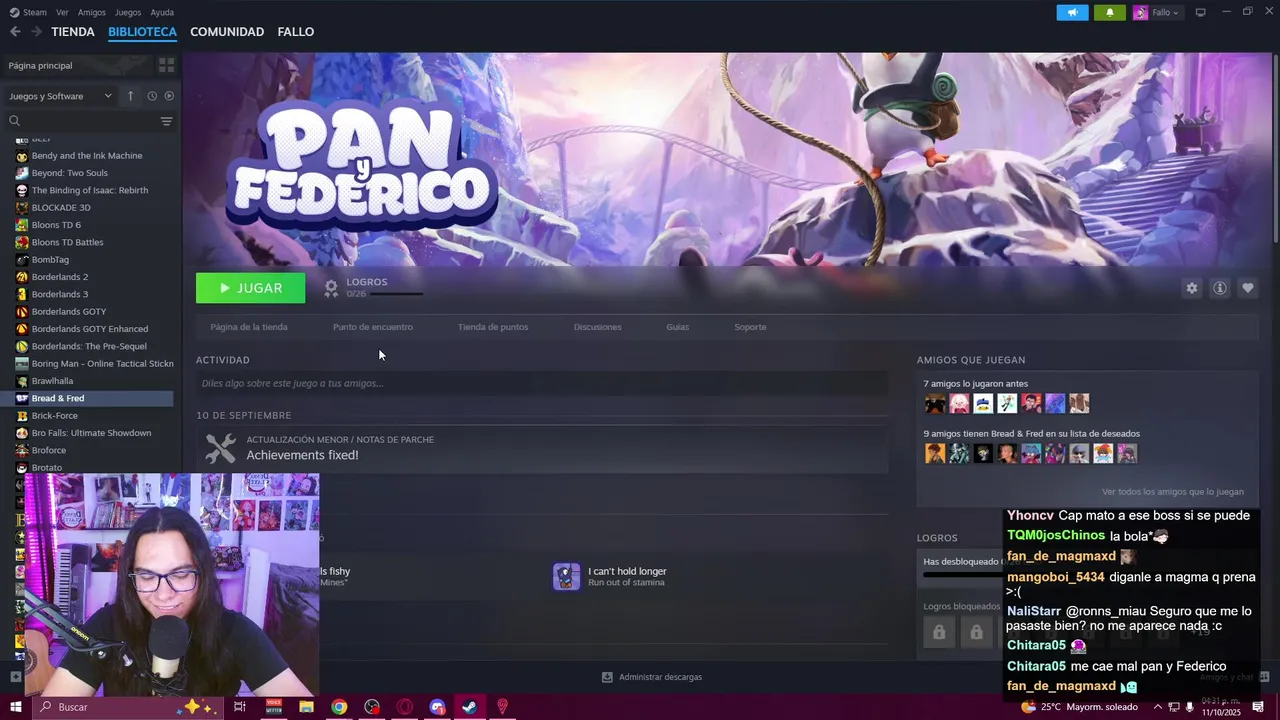The width and height of the screenshot is (1280, 720).
Task: Go to TIENDA tab
Action: click(73, 32)
